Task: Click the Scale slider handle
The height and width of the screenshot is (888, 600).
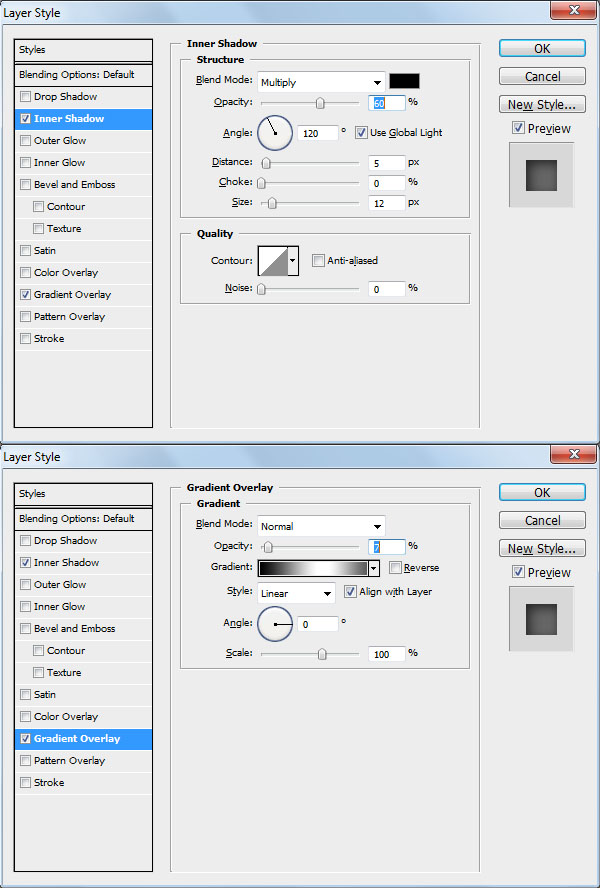Action: [322, 654]
